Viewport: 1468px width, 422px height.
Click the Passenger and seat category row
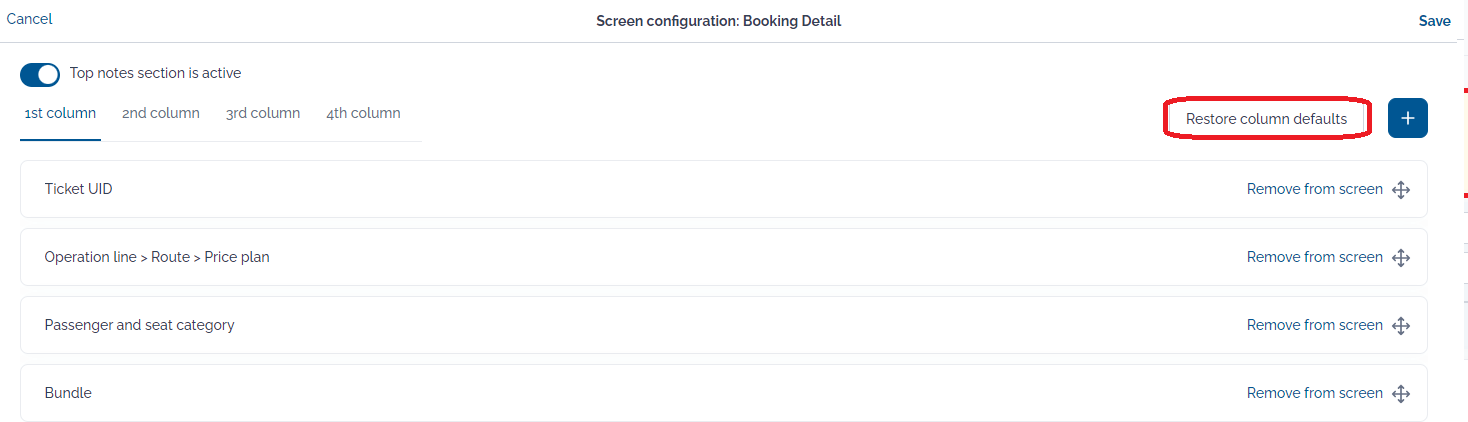pyautogui.click(x=724, y=325)
